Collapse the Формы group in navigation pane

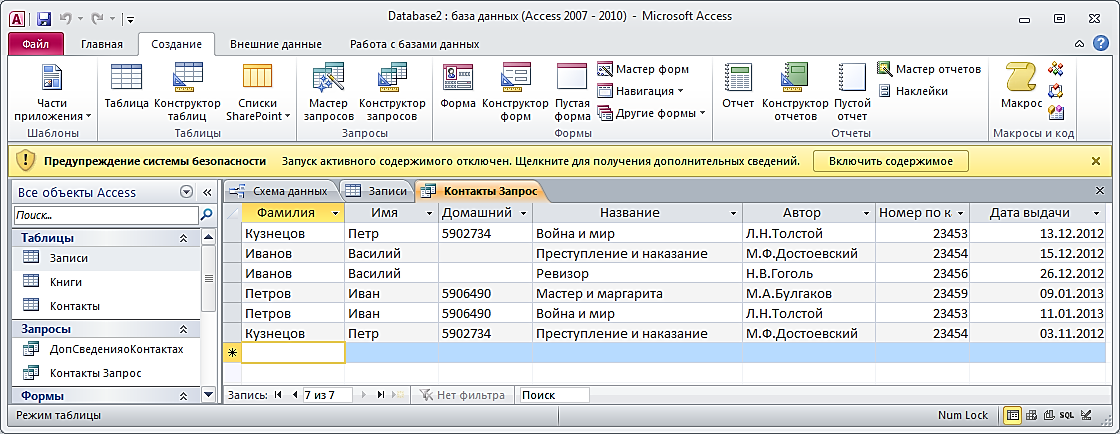[184, 395]
